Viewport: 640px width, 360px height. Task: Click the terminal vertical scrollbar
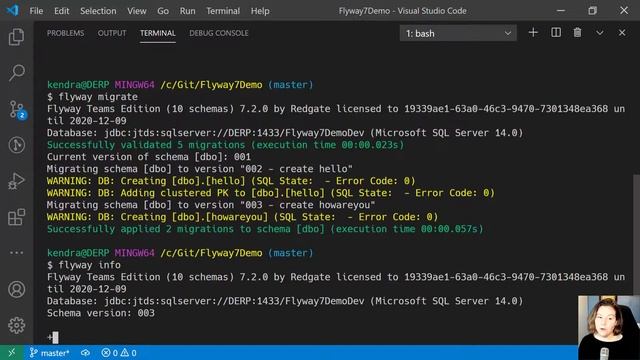[x=636, y=235]
